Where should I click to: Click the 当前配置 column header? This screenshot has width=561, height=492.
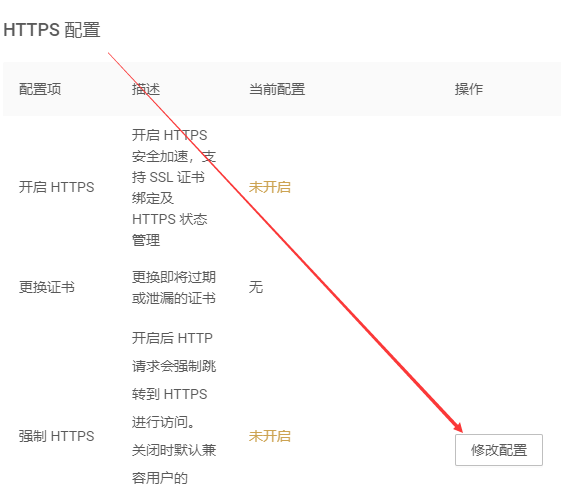[277, 89]
